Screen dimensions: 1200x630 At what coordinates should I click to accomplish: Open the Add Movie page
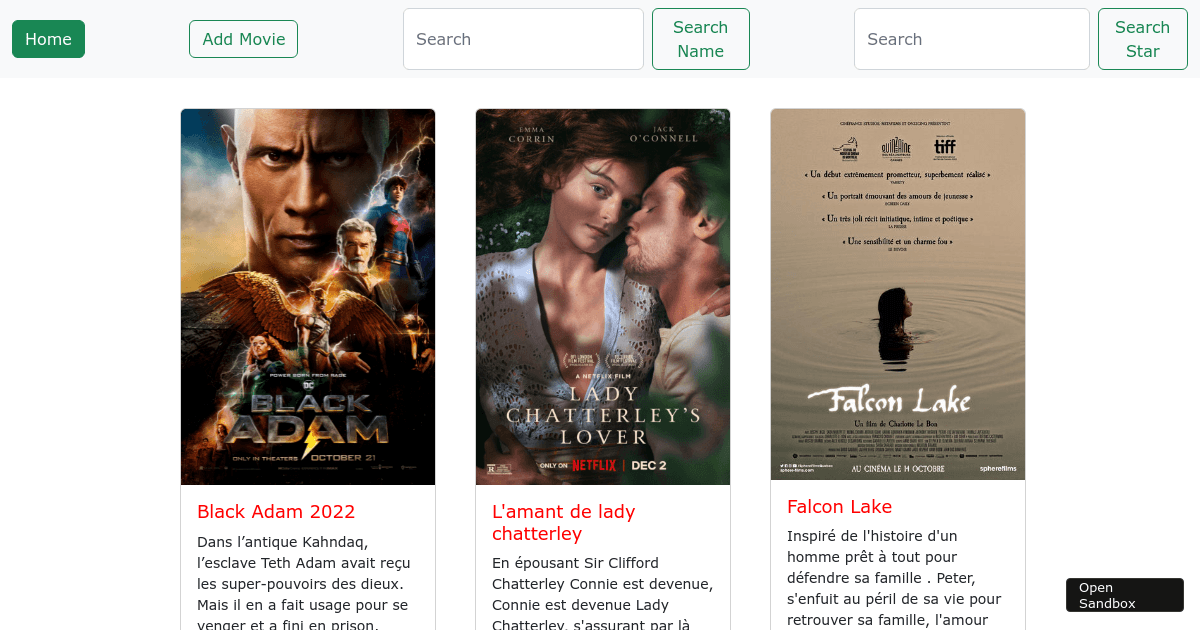click(243, 39)
